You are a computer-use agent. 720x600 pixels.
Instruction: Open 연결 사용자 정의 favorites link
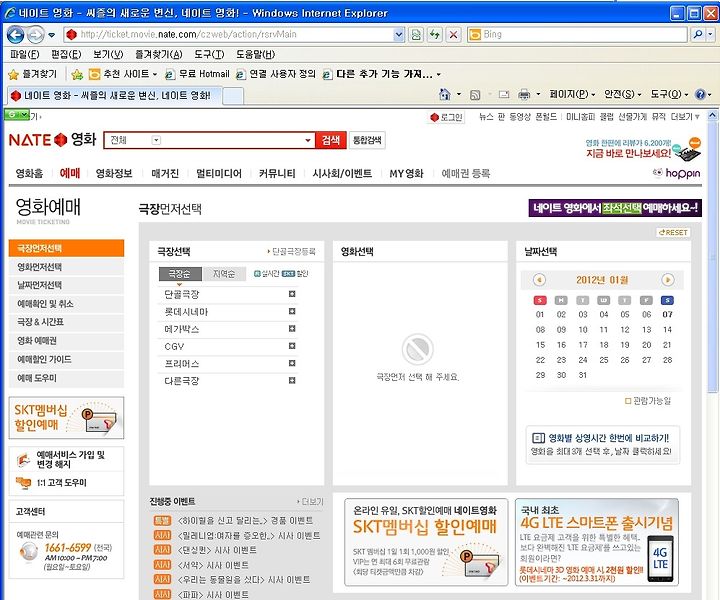click(276, 74)
